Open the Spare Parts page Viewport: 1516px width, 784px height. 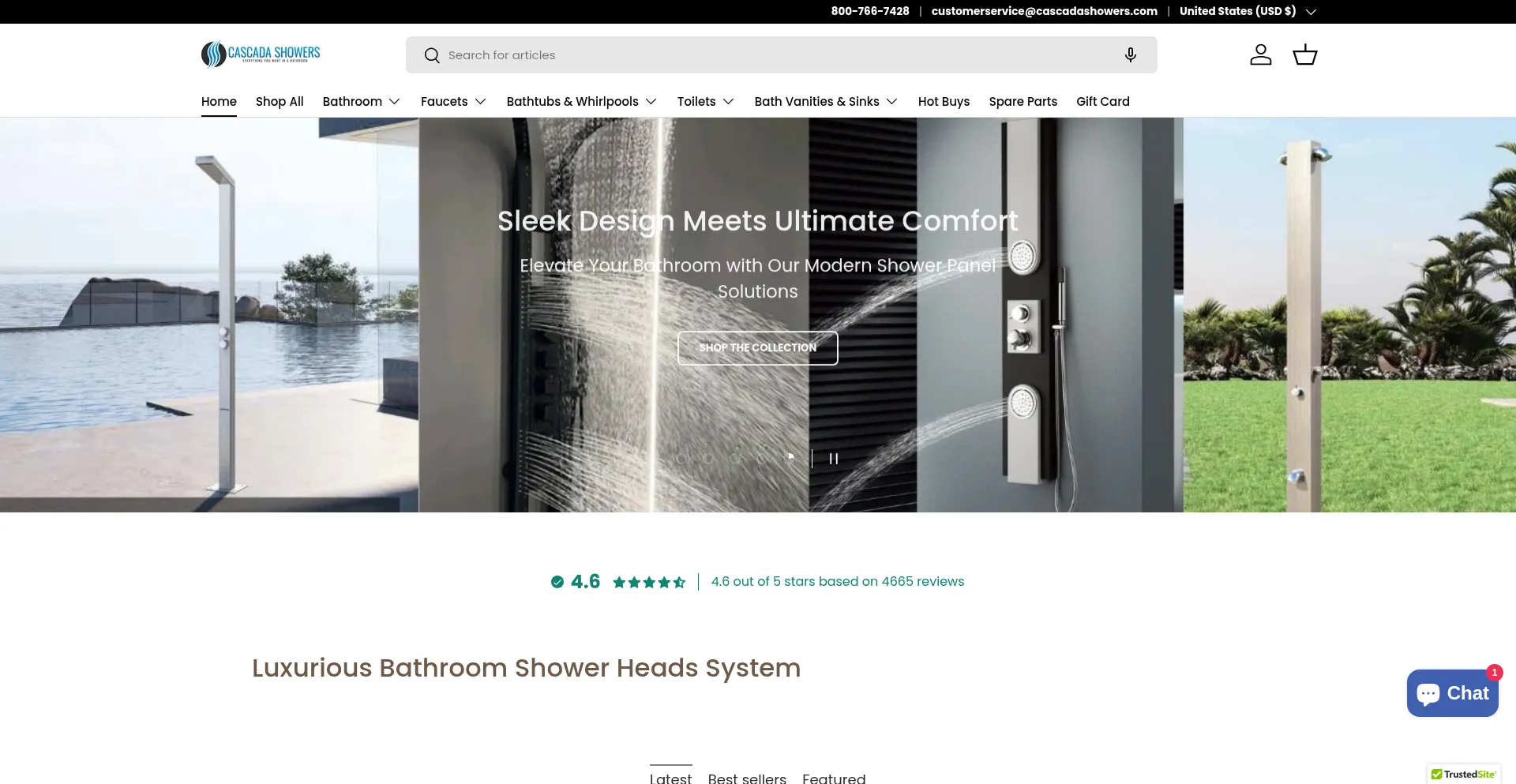coord(1023,101)
